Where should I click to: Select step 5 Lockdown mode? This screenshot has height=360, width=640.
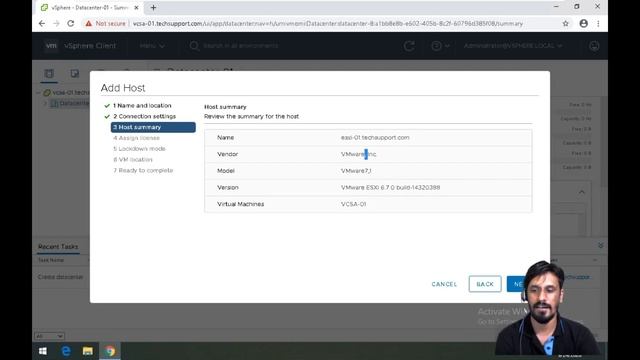point(139,149)
